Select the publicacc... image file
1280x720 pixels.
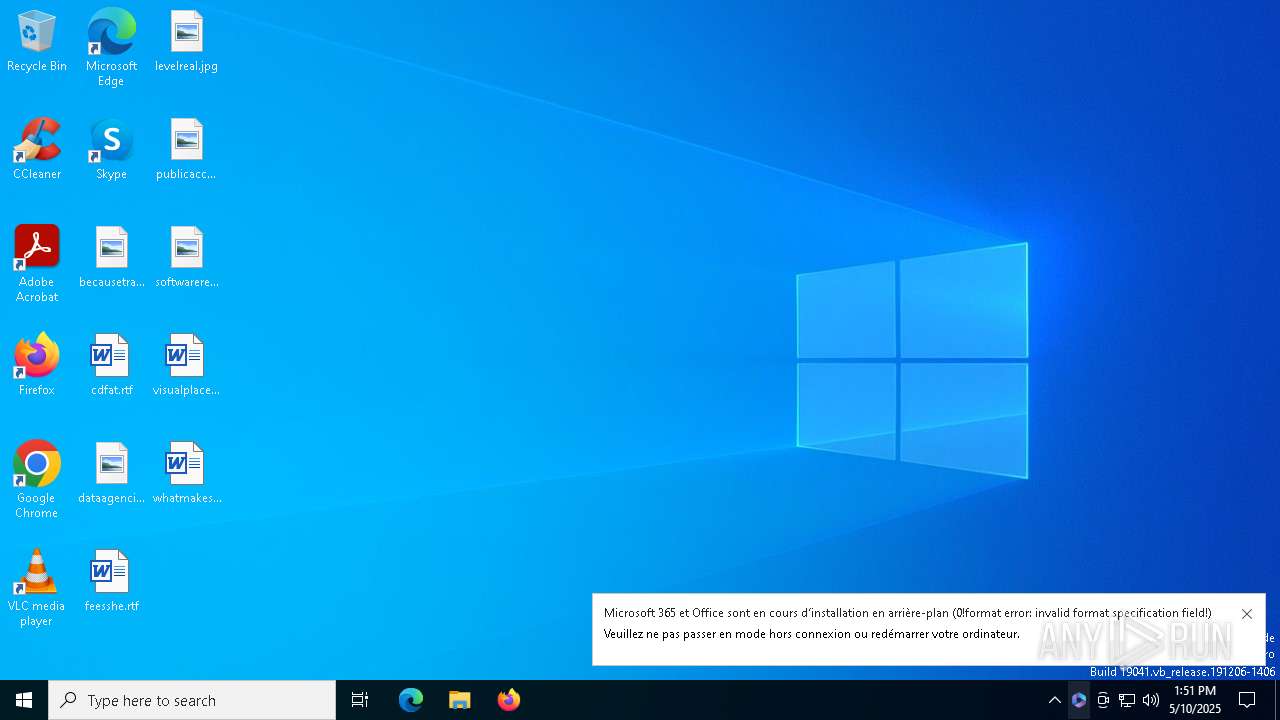coord(186,150)
